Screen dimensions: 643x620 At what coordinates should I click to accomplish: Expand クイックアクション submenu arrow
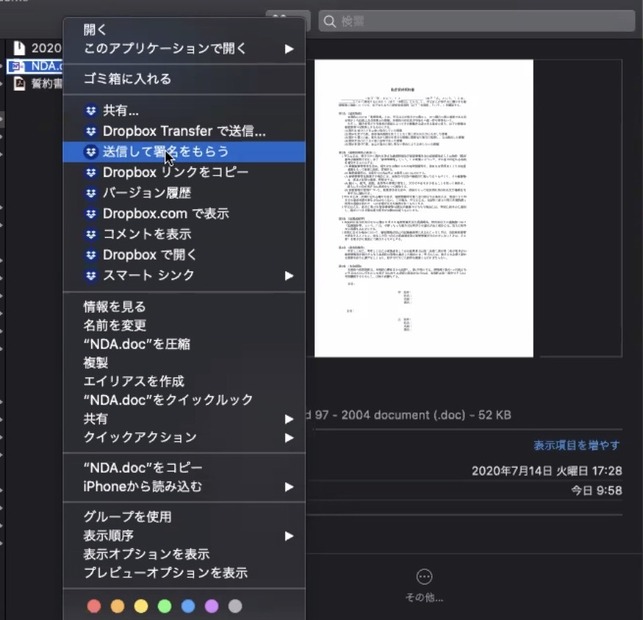click(x=289, y=438)
